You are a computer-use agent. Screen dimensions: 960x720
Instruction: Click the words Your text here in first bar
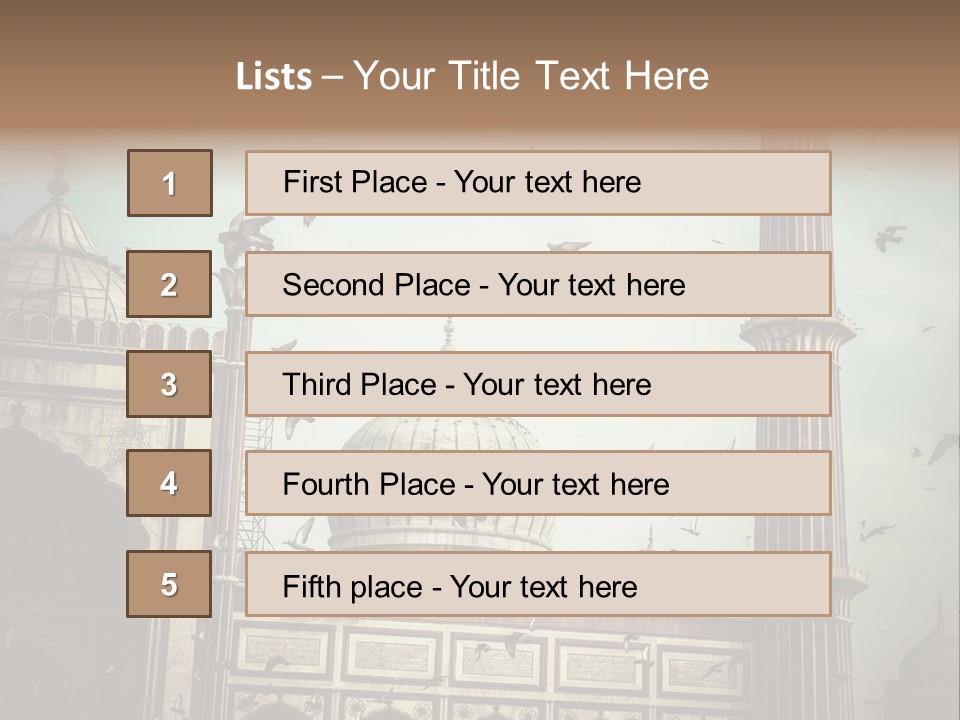pyautogui.click(x=547, y=182)
